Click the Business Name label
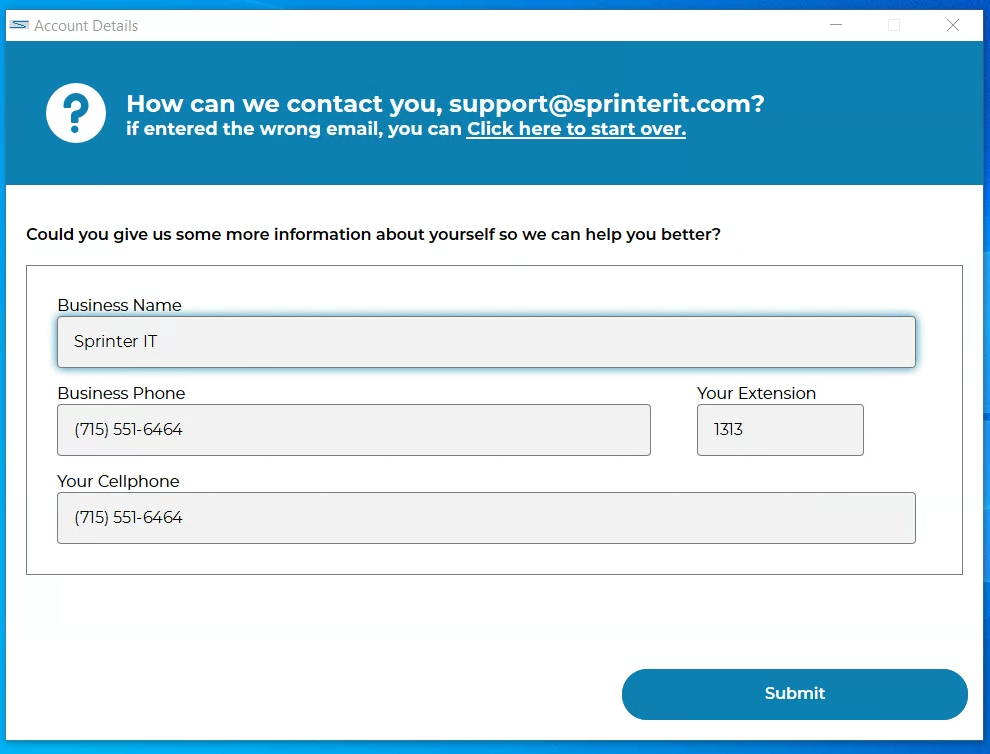The width and height of the screenshot is (990, 754). (119, 305)
